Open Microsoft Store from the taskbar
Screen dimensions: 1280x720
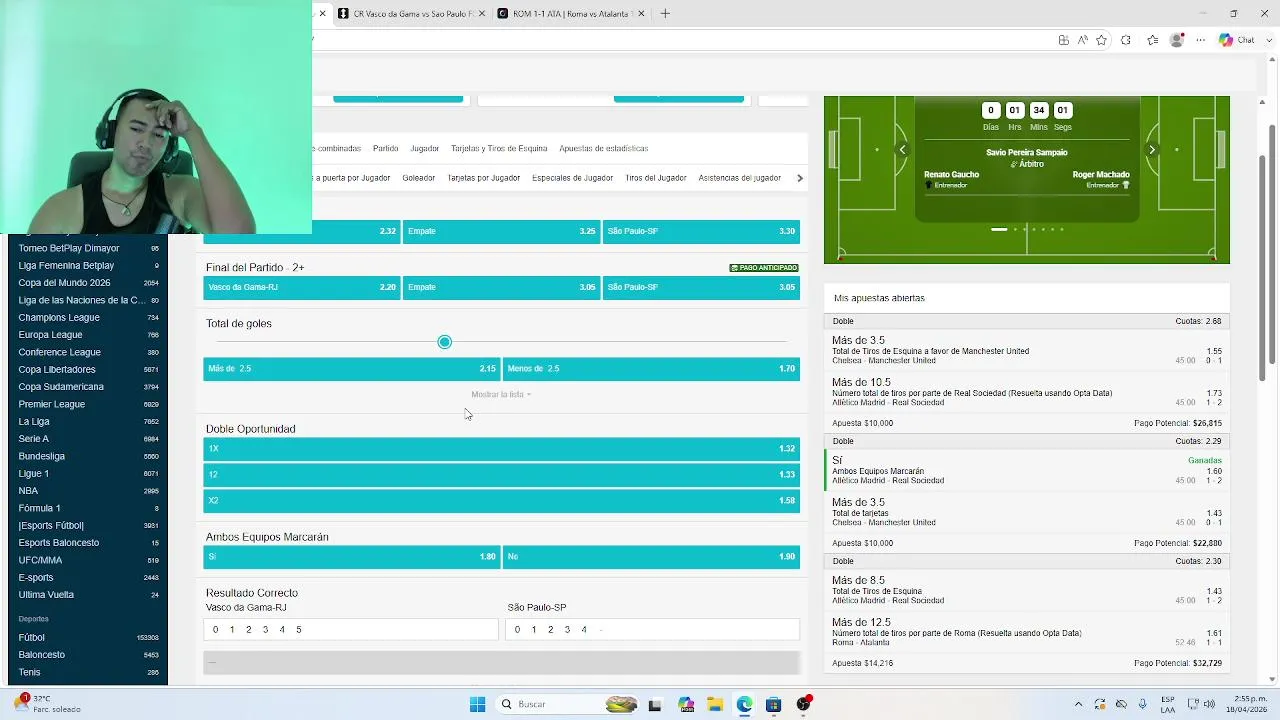coord(773,704)
